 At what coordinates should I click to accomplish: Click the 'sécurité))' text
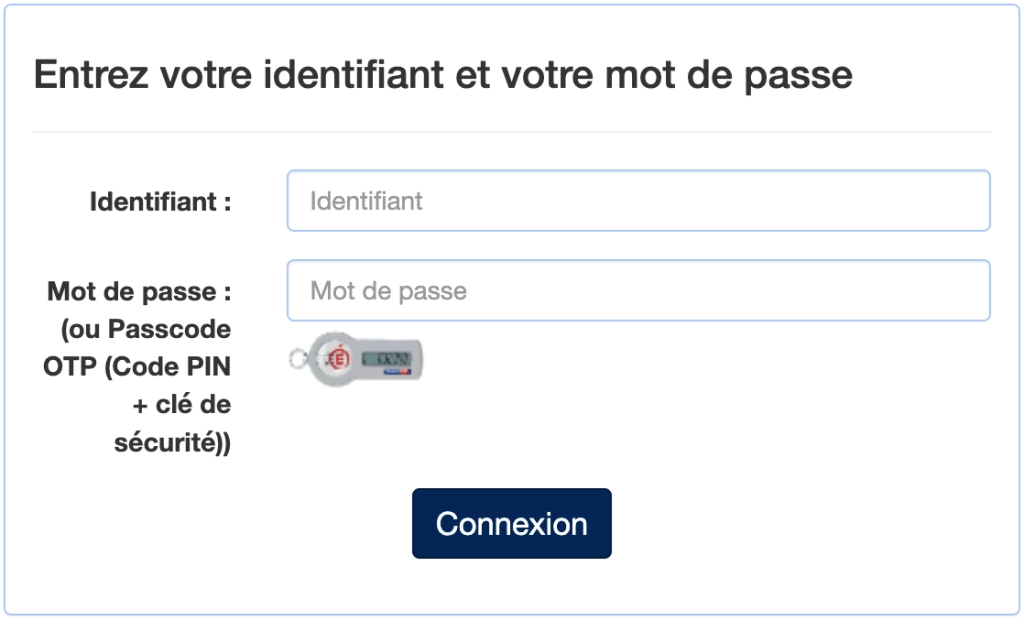(x=172, y=443)
